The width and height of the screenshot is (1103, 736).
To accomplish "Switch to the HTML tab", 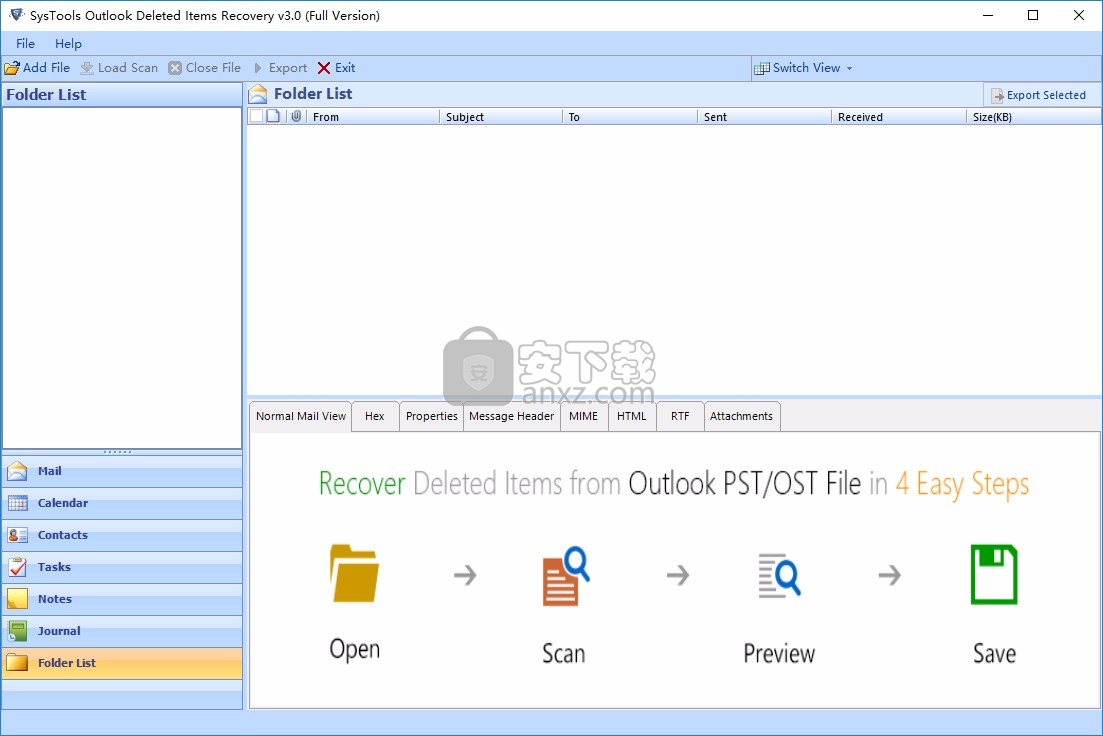I will pyautogui.click(x=632, y=416).
